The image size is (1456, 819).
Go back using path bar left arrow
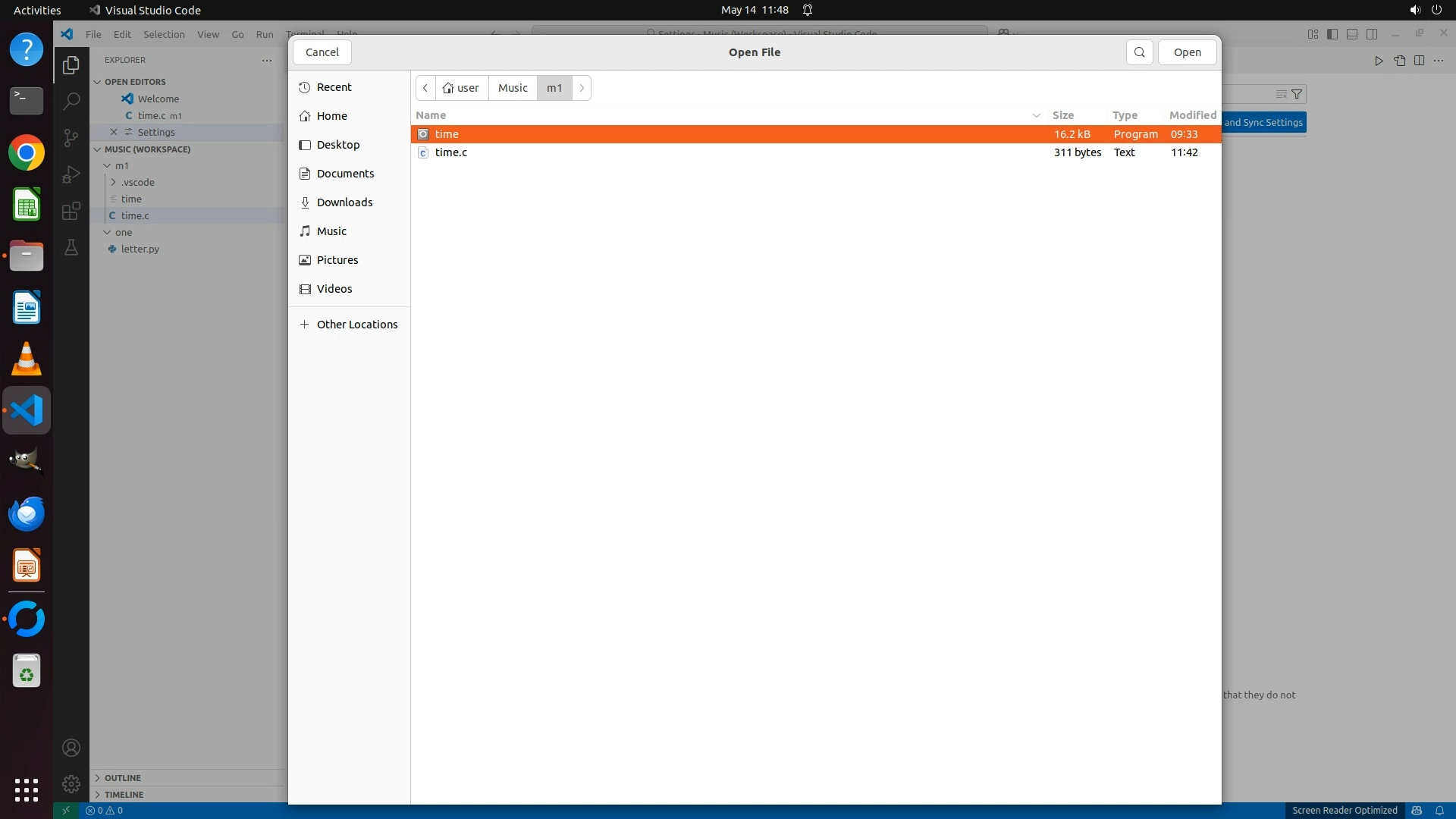425,88
